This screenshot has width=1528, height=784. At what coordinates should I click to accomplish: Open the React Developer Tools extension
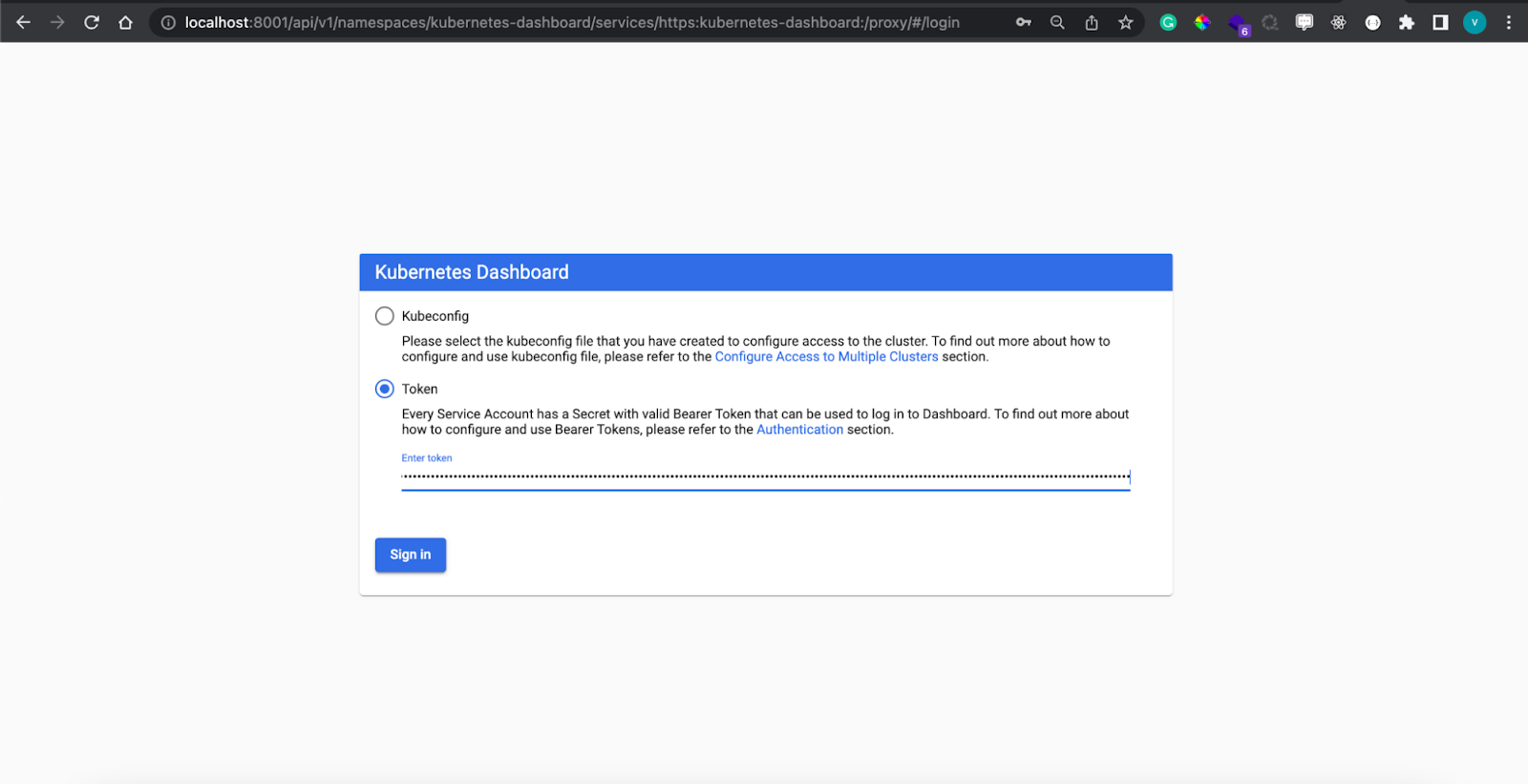[x=1338, y=22]
